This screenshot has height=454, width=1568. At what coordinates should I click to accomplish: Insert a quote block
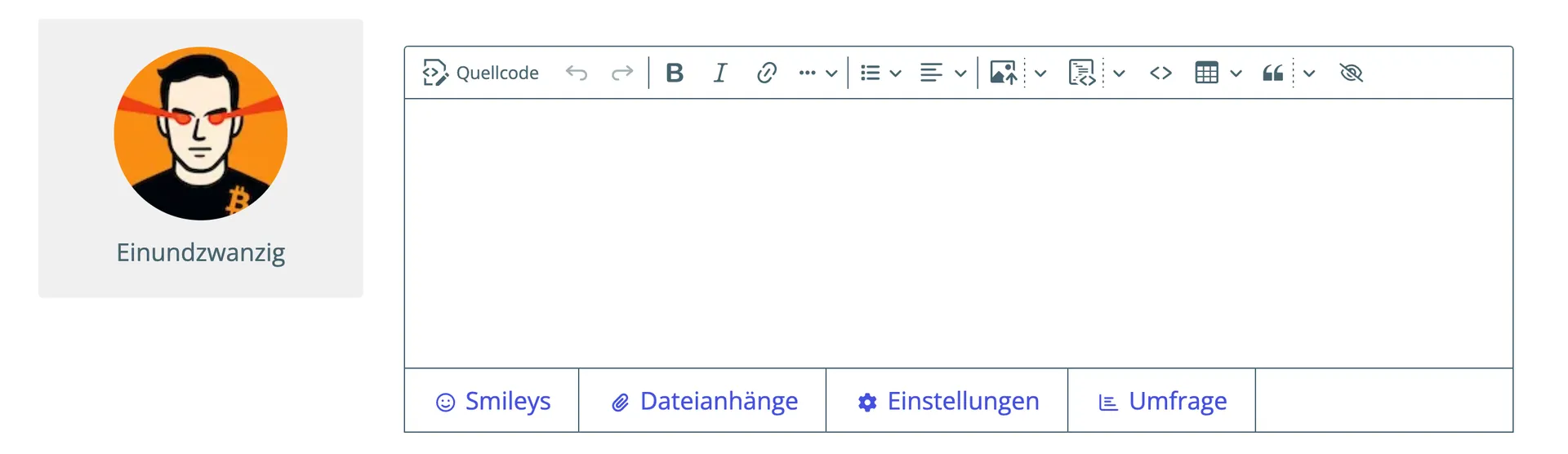tap(1272, 73)
